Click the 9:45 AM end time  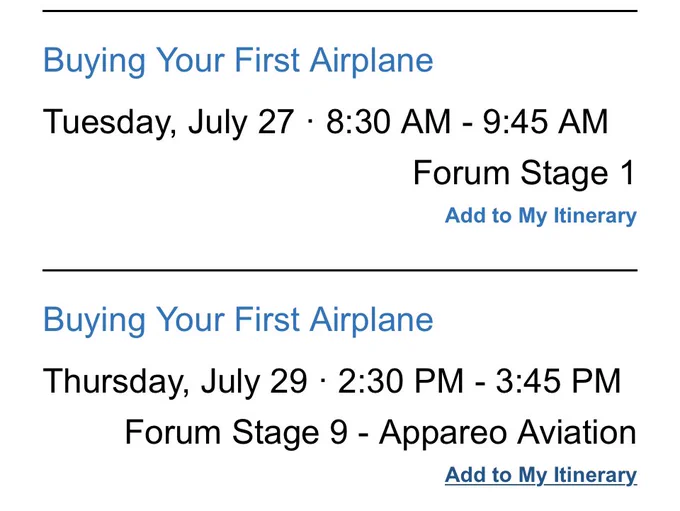point(546,121)
